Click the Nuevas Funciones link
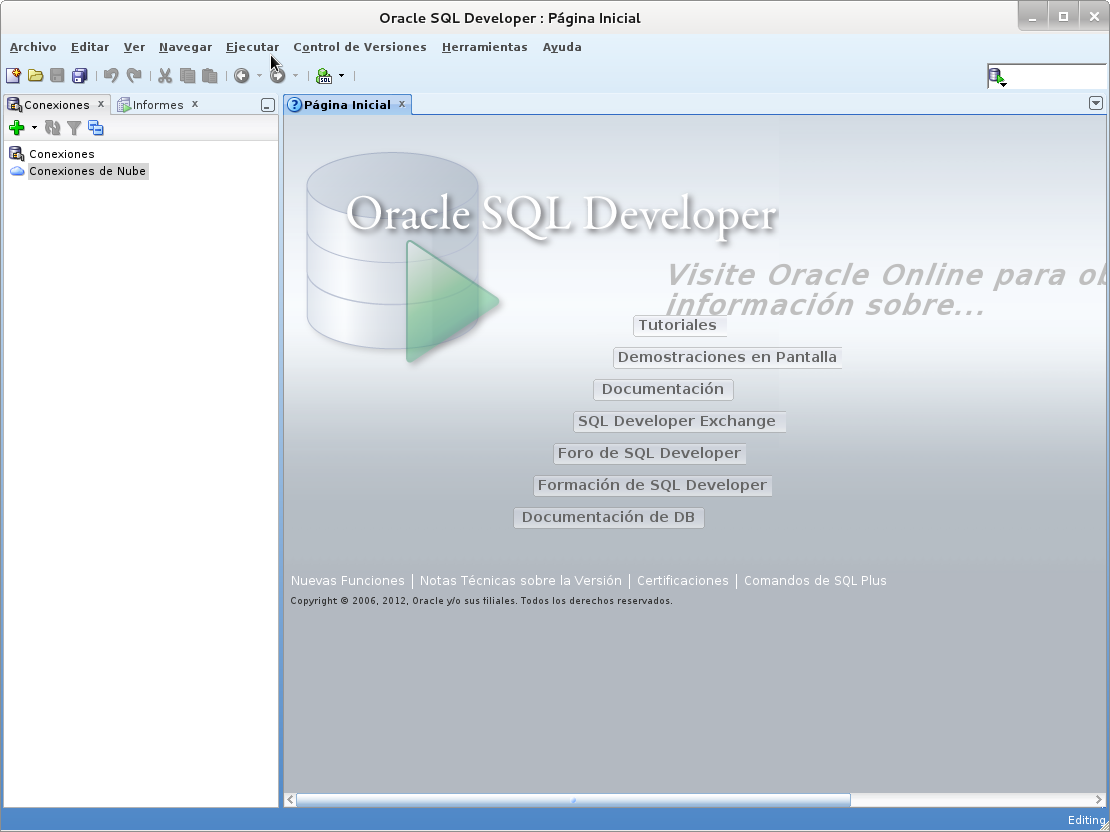The image size is (1110, 832). coord(347,580)
